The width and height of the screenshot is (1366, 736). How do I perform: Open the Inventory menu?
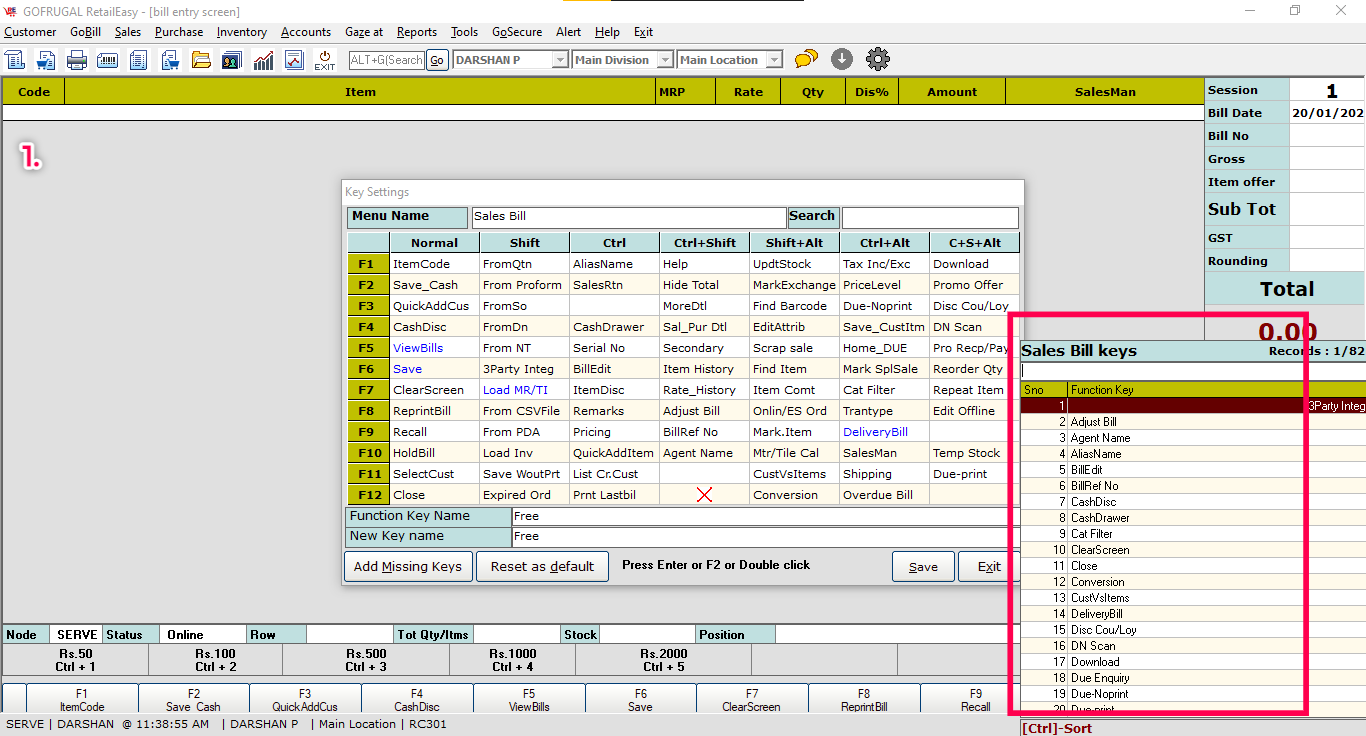(241, 32)
